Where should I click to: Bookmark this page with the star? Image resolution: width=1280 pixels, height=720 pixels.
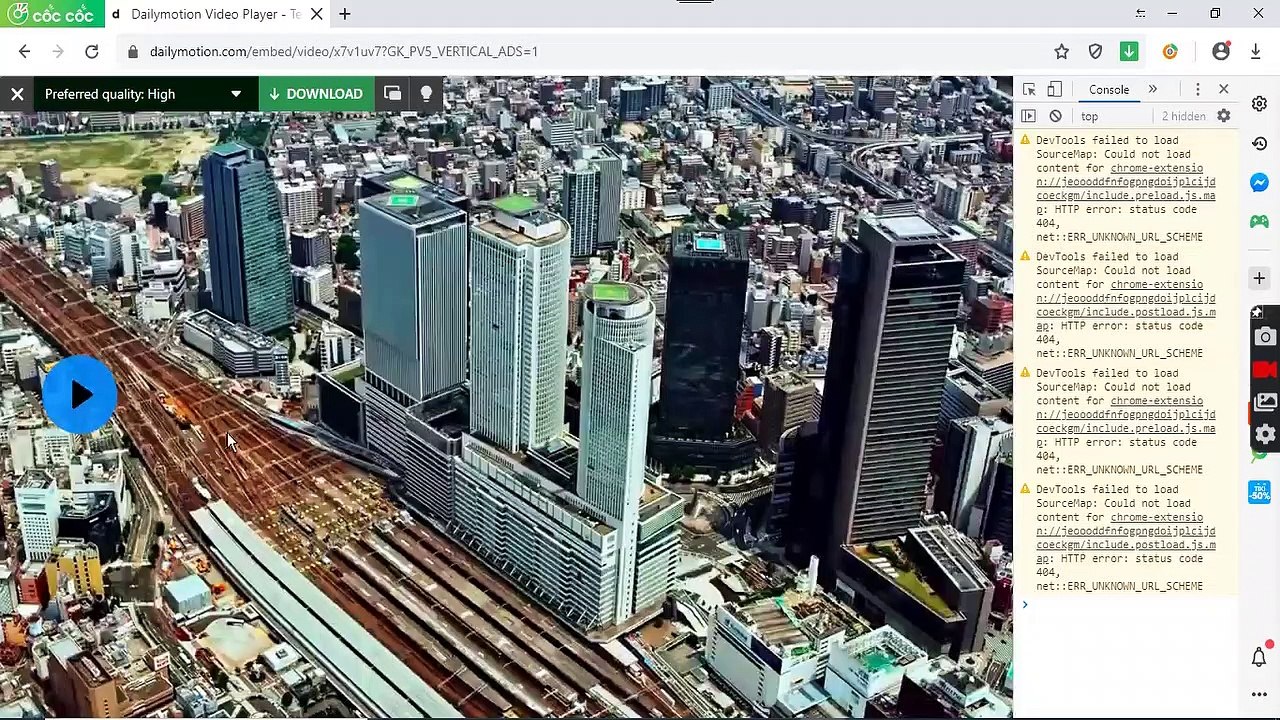(1061, 51)
